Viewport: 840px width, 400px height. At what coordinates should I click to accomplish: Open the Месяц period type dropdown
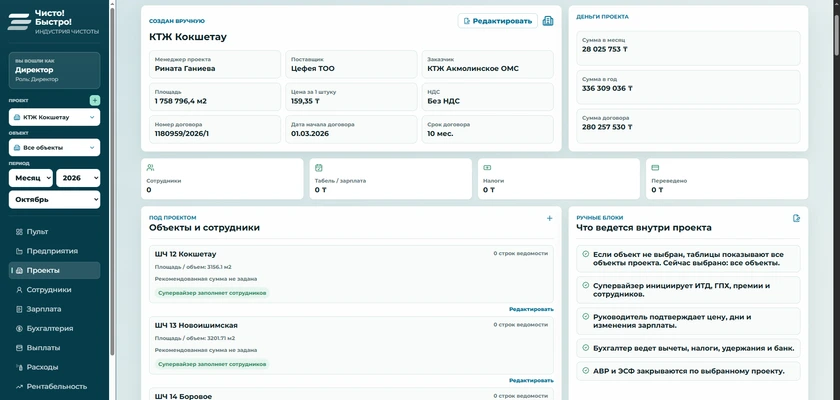pyautogui.click(x=31, y=178)
